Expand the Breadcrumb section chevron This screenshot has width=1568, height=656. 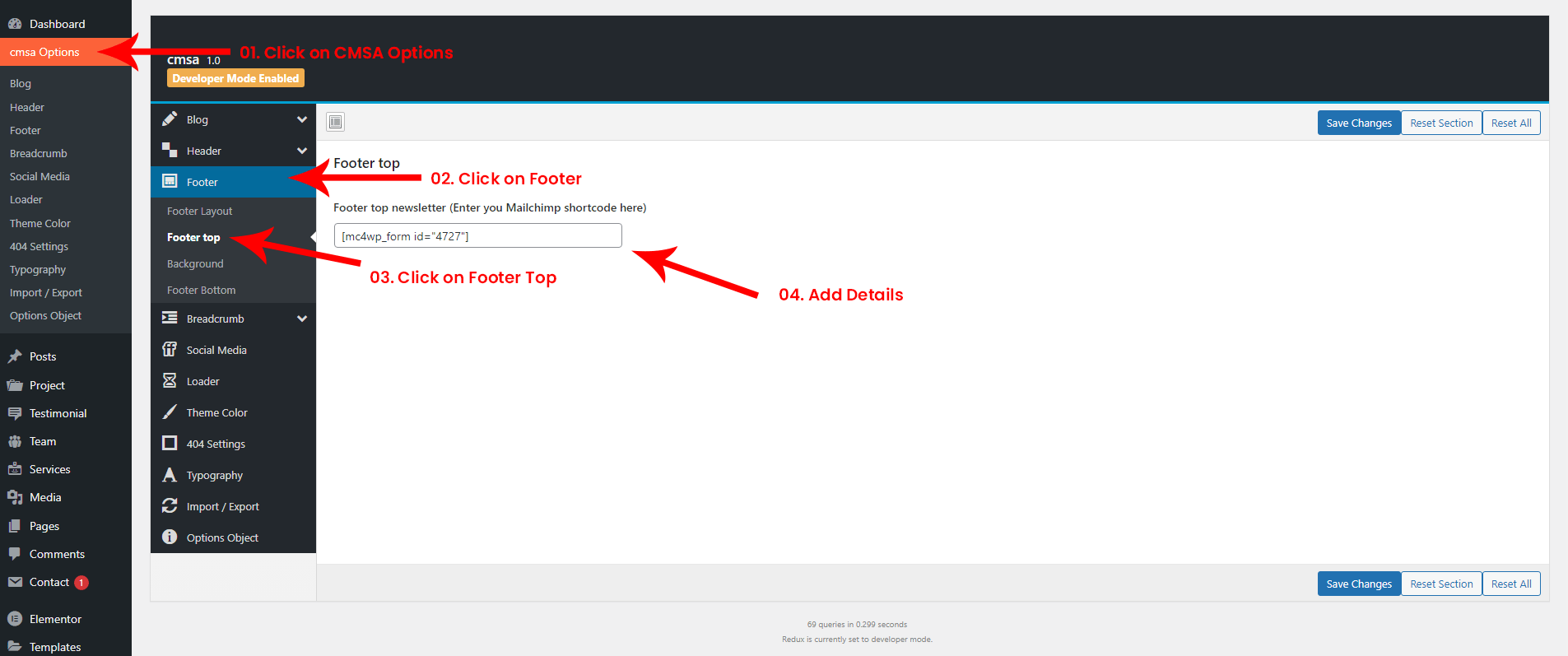tap(302, 319)
